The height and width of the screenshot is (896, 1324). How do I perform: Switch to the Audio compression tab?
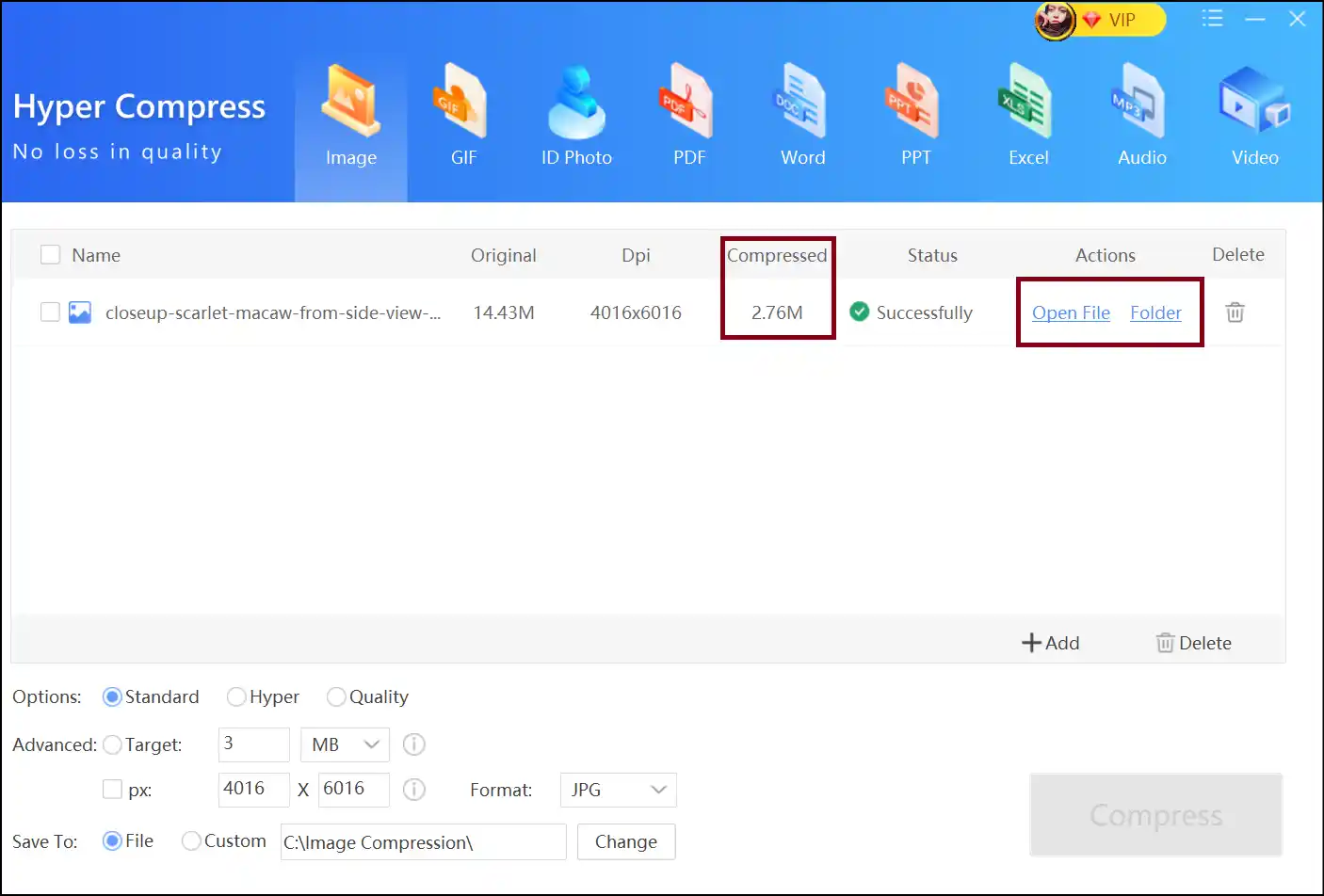1141,118
